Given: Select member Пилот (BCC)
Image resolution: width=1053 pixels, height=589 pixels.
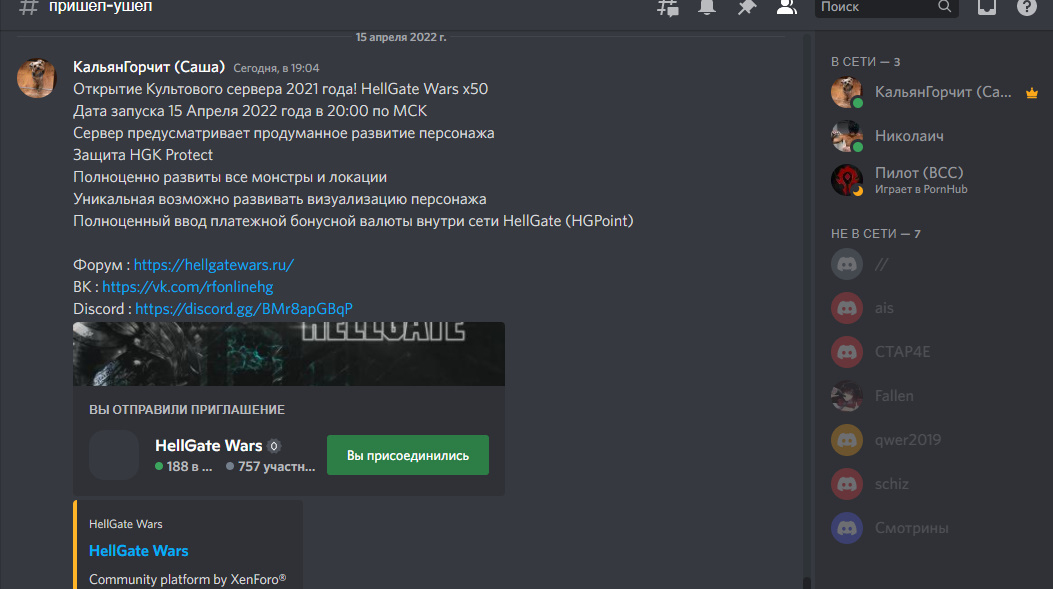Looking at the screenshot, I should (934, 180).
